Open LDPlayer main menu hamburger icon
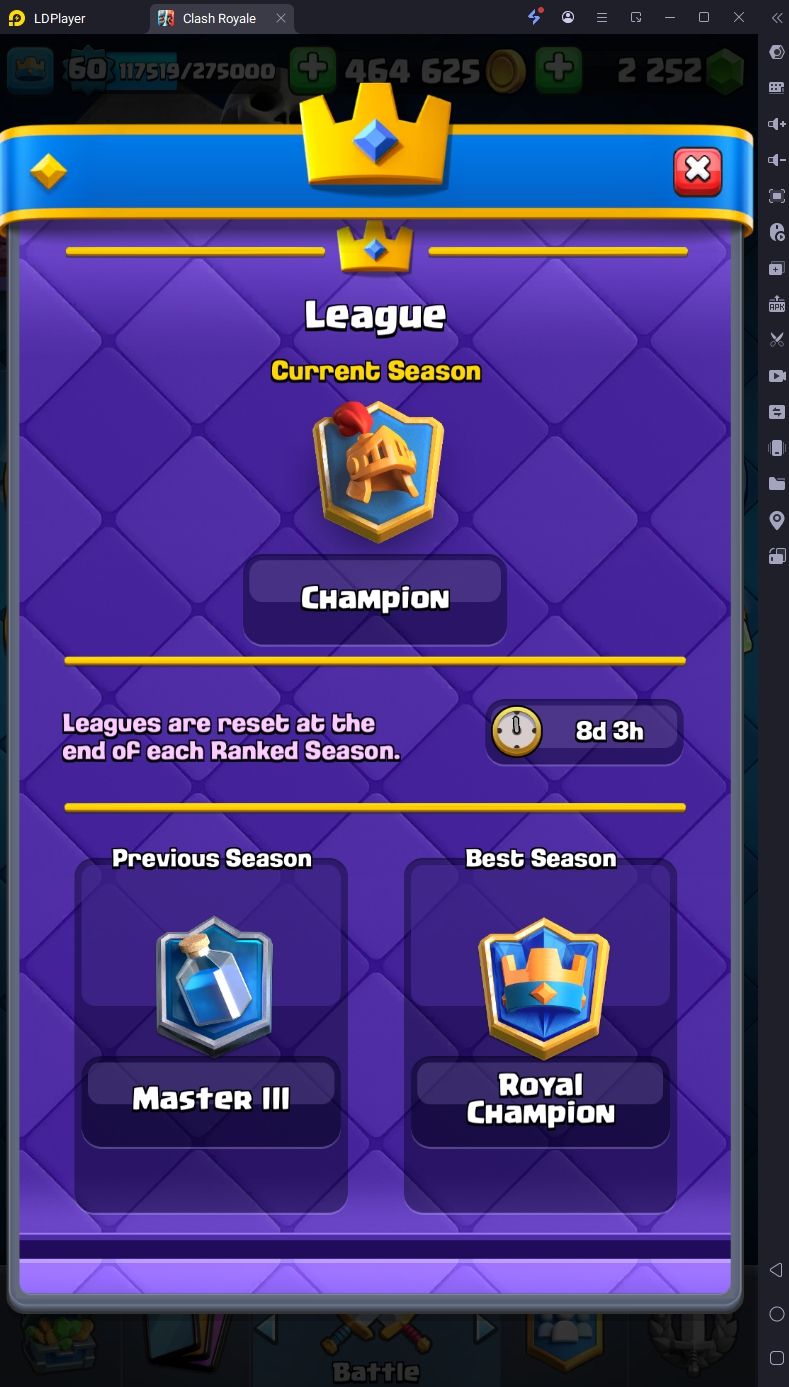The image size is (789, 1387). click(601, 18)
